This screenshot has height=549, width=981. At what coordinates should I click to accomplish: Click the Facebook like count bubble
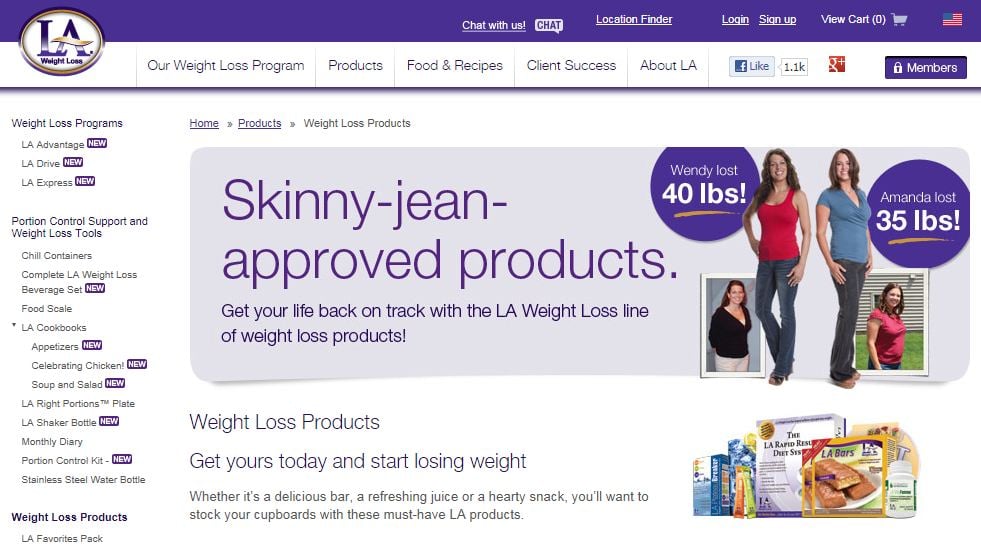[x=794, y=67]
